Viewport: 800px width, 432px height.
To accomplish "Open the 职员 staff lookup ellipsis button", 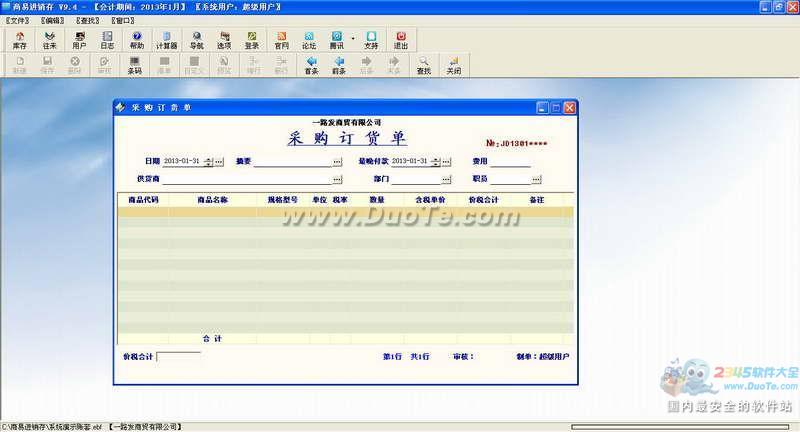I will click(536, 180).
